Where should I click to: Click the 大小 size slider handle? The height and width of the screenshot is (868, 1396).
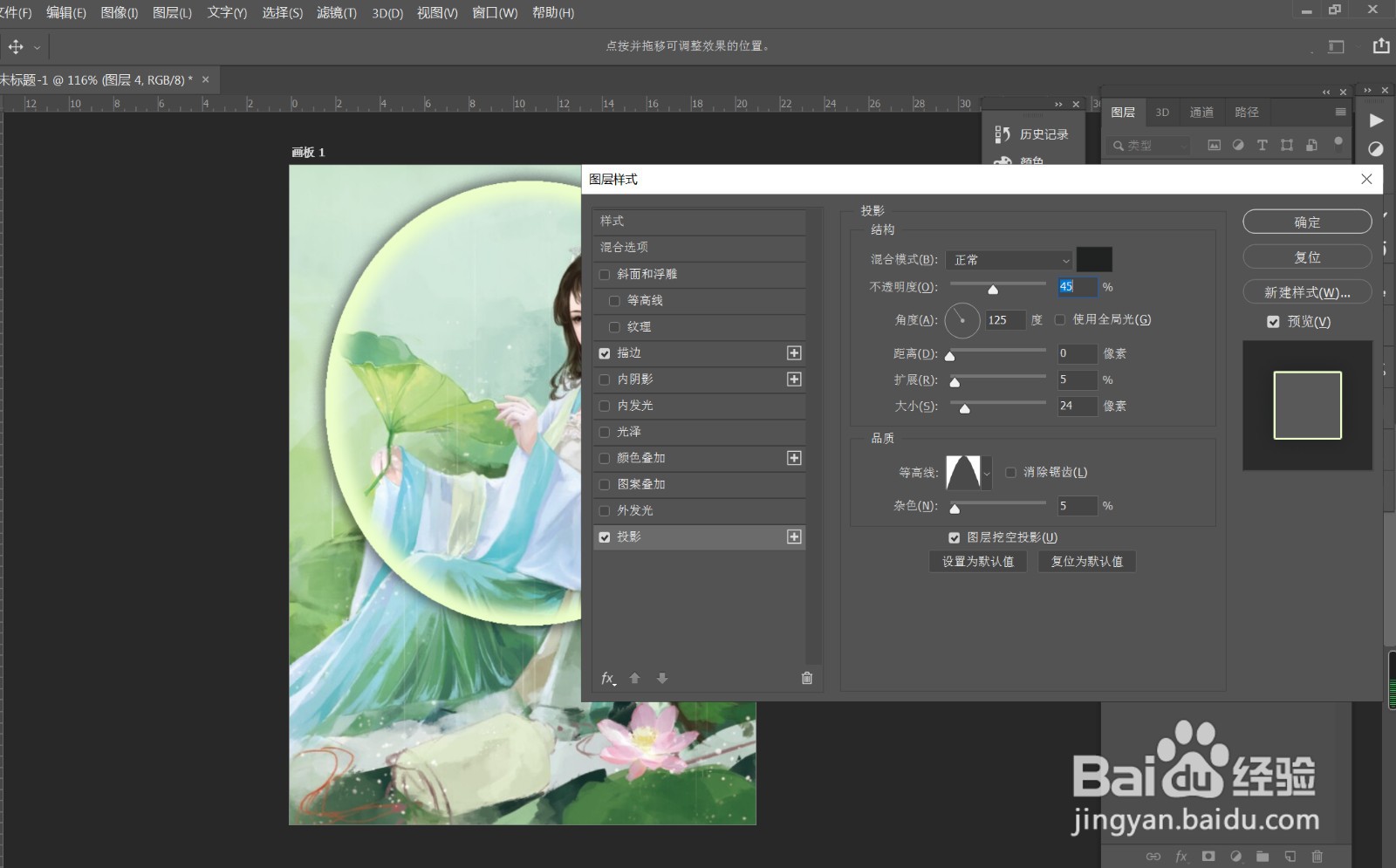click(964, 408)
